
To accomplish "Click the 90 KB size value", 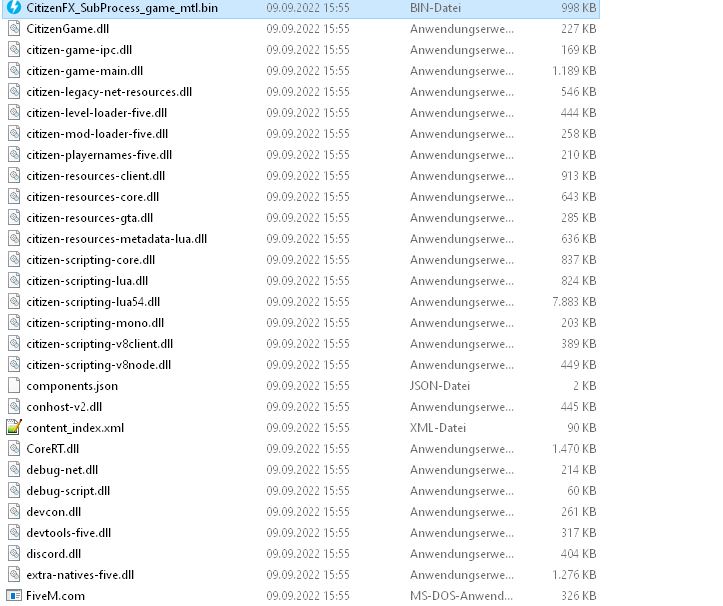I will point(582,428).
